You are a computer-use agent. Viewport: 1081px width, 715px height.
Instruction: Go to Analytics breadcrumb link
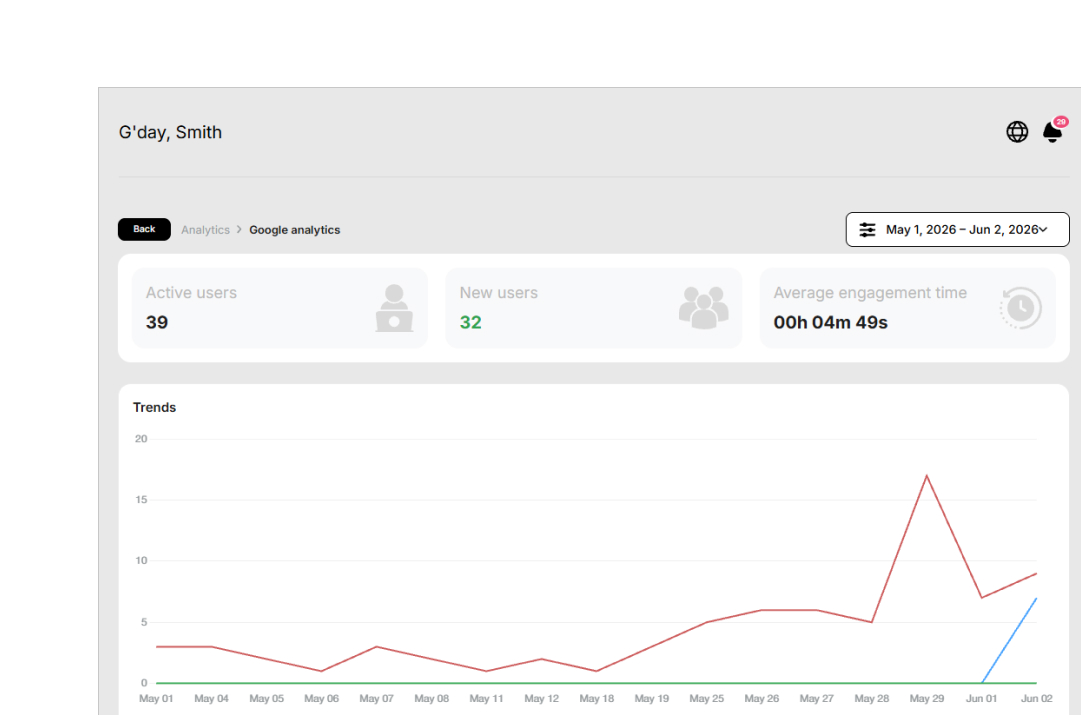pos(205,230)
